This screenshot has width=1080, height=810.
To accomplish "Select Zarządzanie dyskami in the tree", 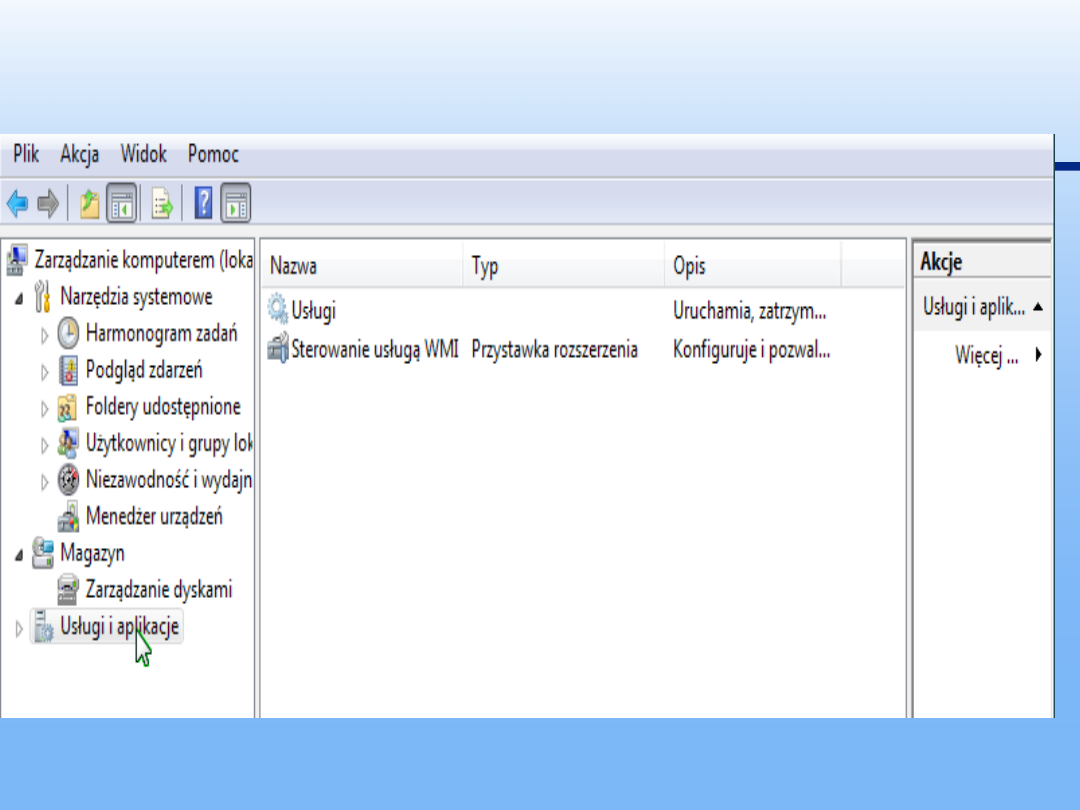I will [x=158, y=590].
